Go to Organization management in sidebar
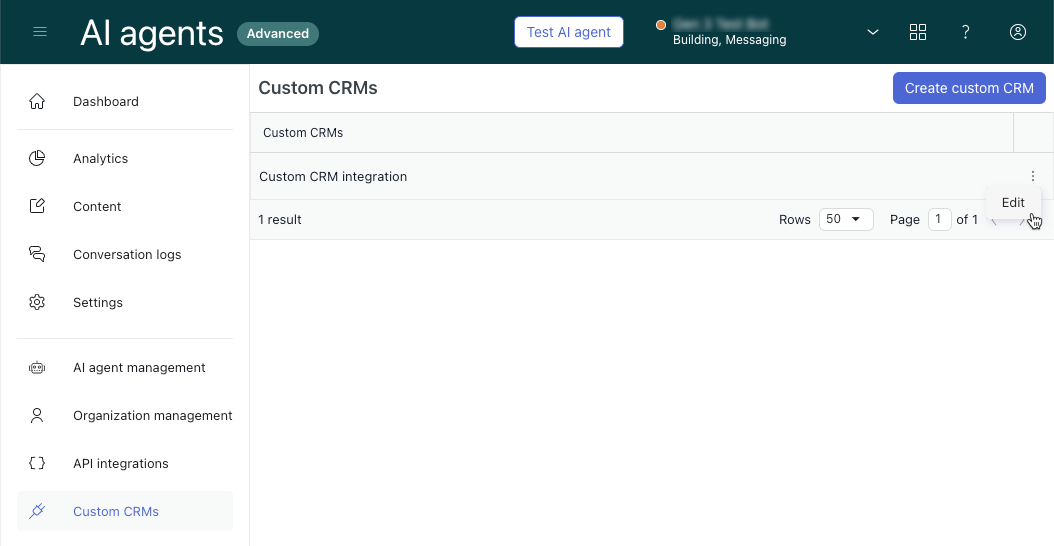Viewport: 1054px width, 546px height. (152, 415)
